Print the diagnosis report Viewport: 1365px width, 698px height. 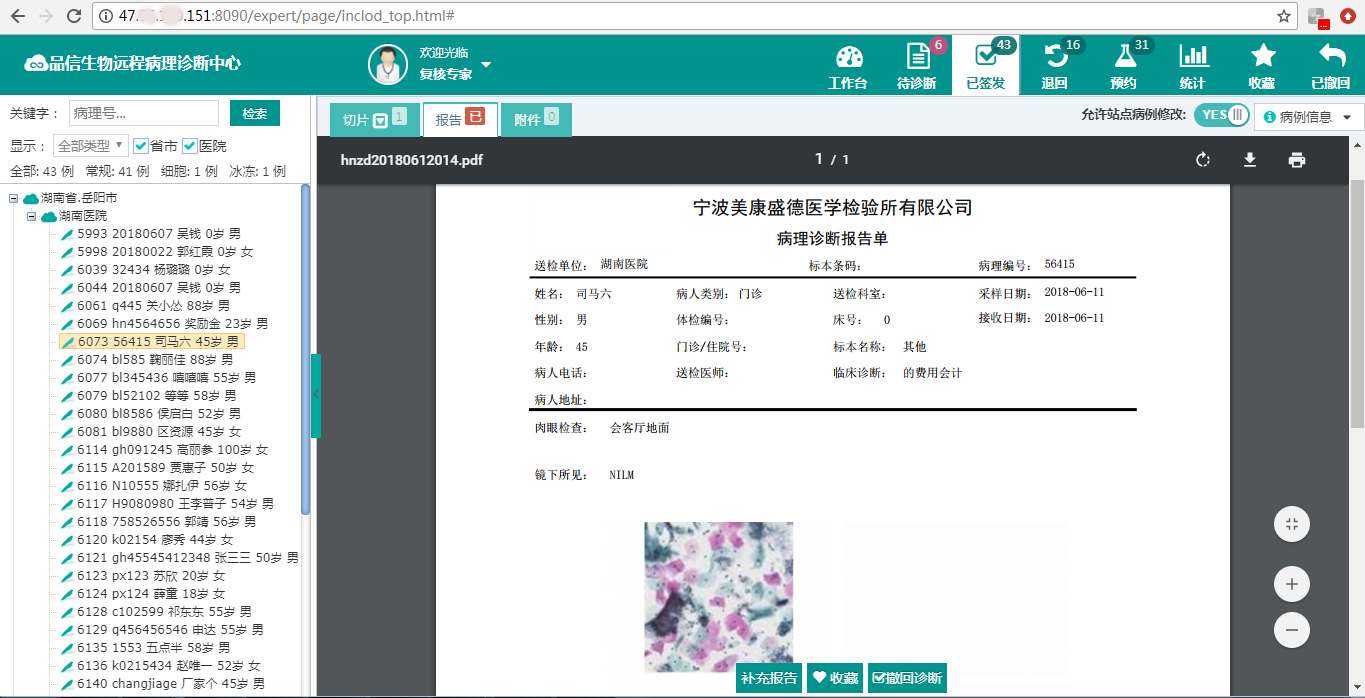pyautogui.click(x=1297, y=159)
